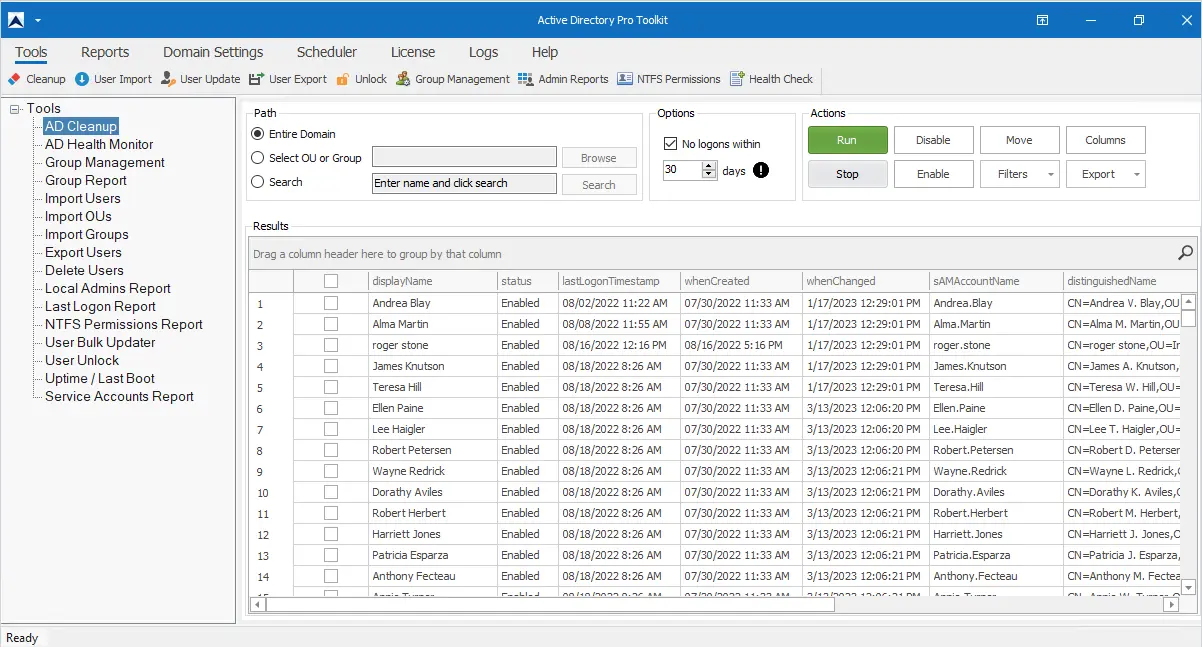Image resolution: width=1202 pixels, height=647 pixels.
Task: Click the ribbon display options icon in title bar
Action: pyautogui.click(x=1042, y=20)
